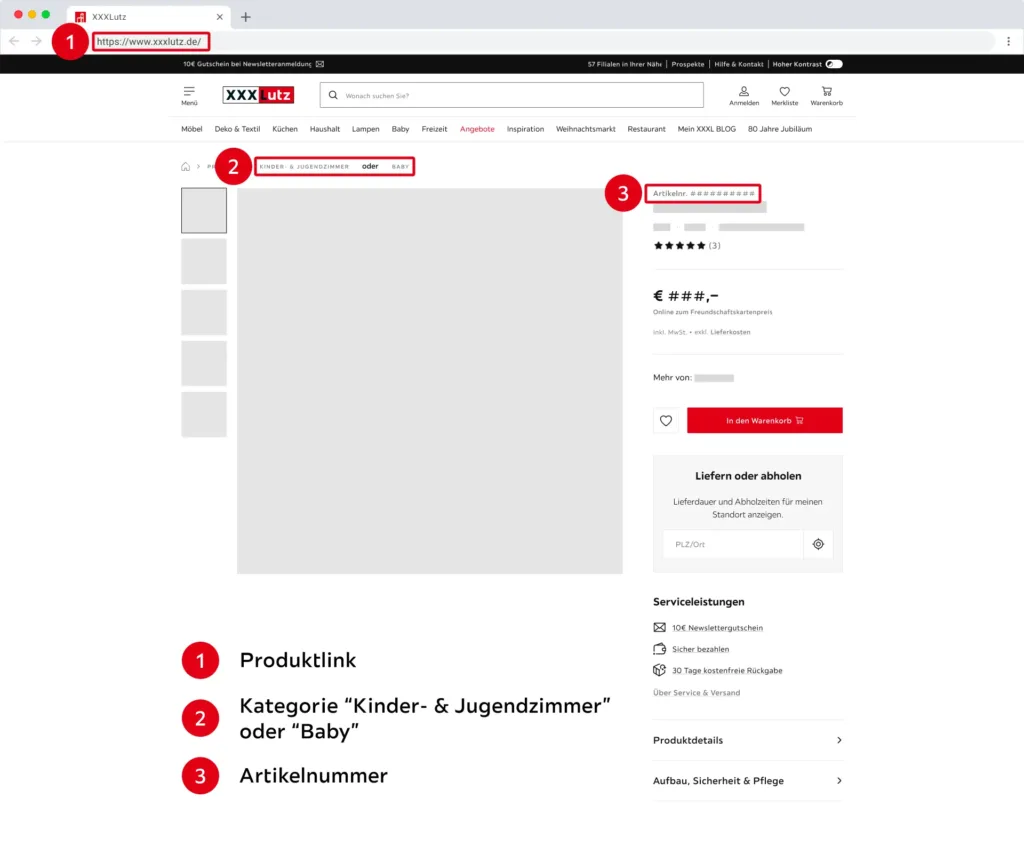Select the Küchen navigation item

click(x=285, y=129)
